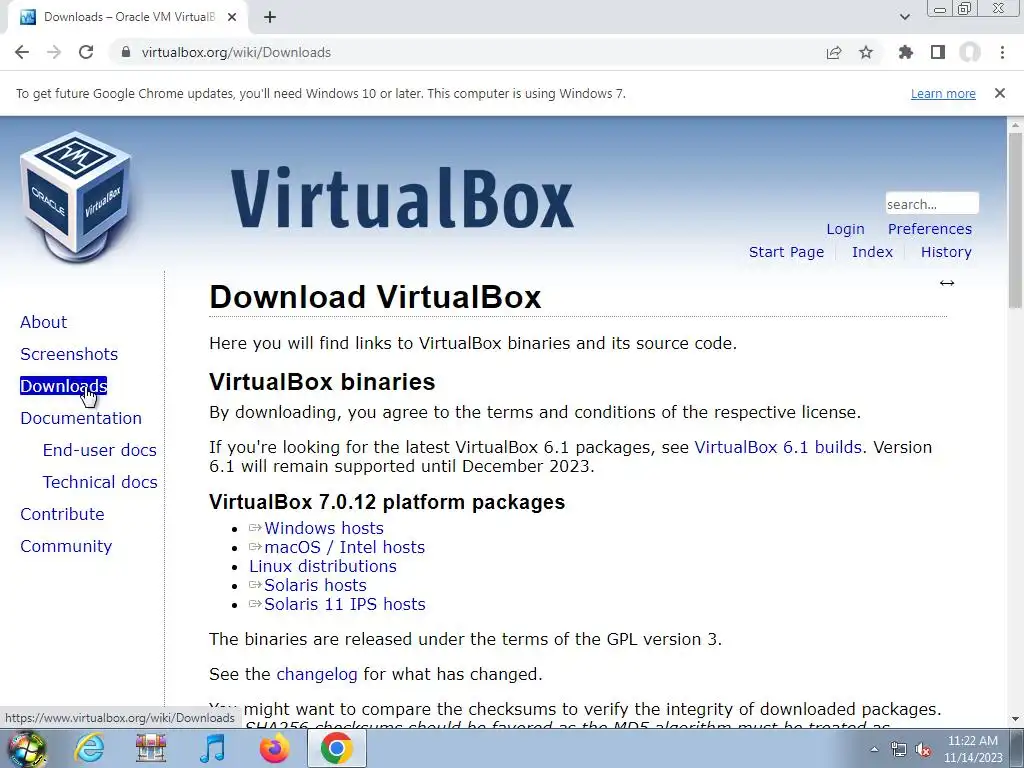
Task: Open the changelog link
Action: point(317,674)
